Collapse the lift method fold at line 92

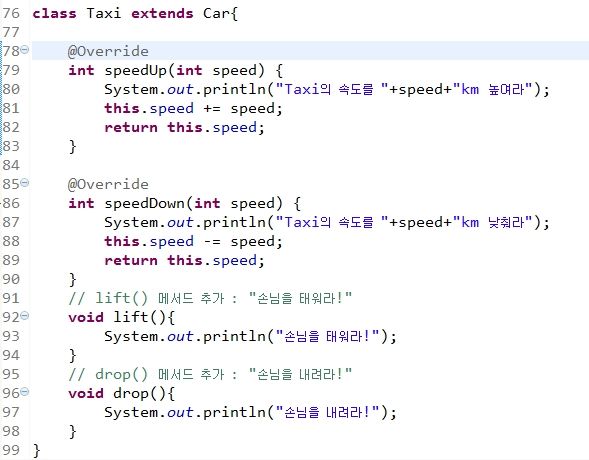(24, 315)
